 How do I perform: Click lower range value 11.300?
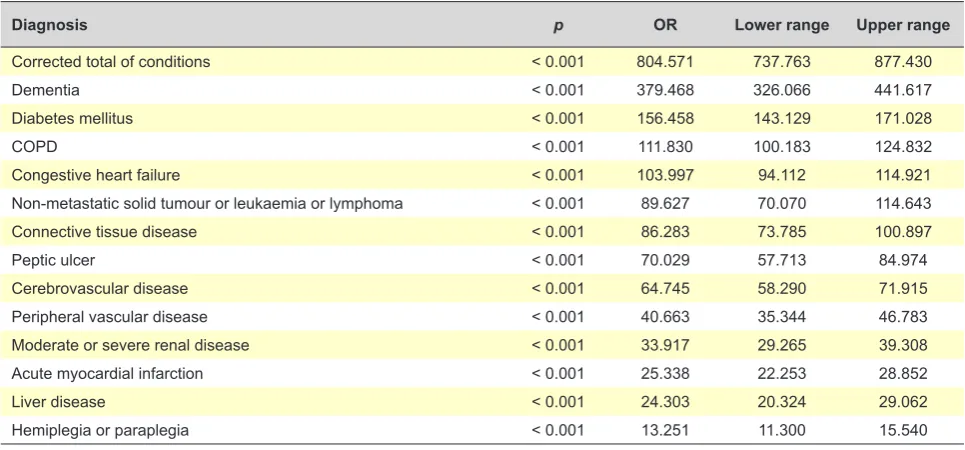point(782,430)
